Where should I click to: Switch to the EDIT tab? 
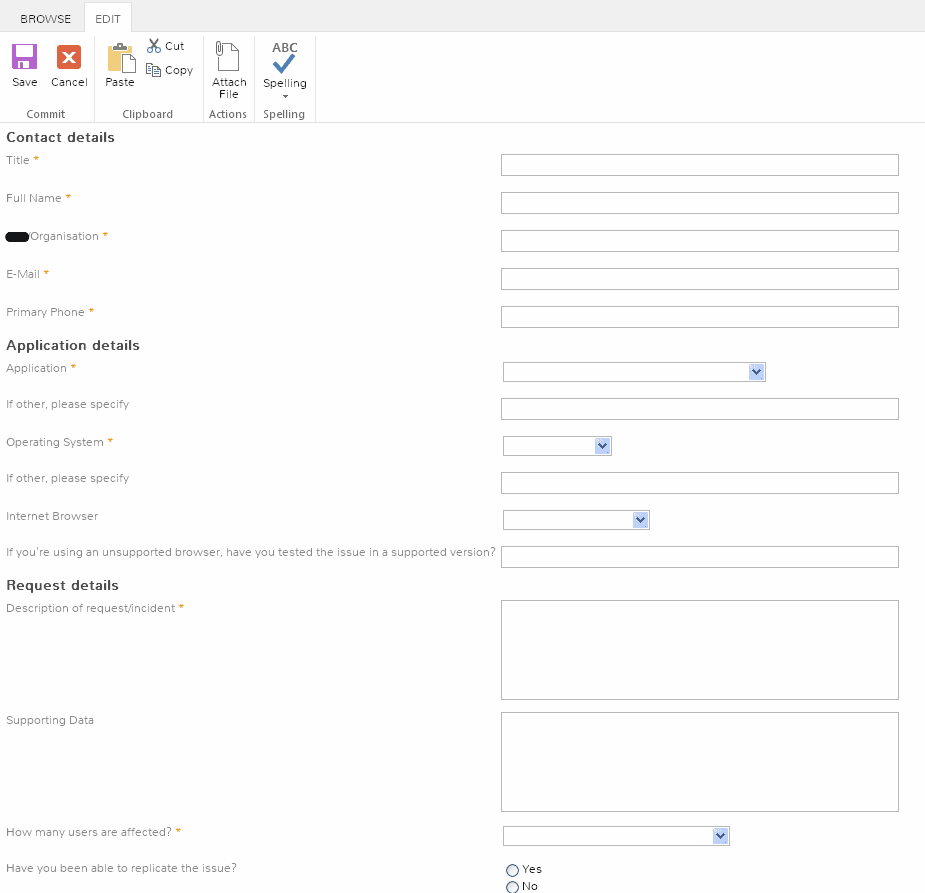coord(107,18)
